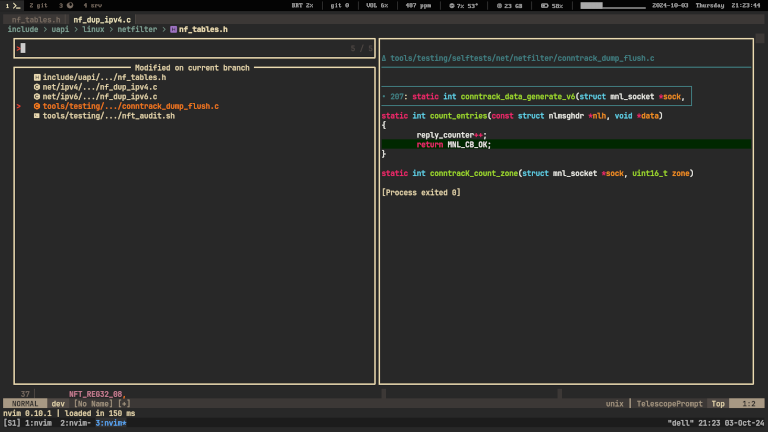Click the Telescope prompt search chevron

click(19, 48)
